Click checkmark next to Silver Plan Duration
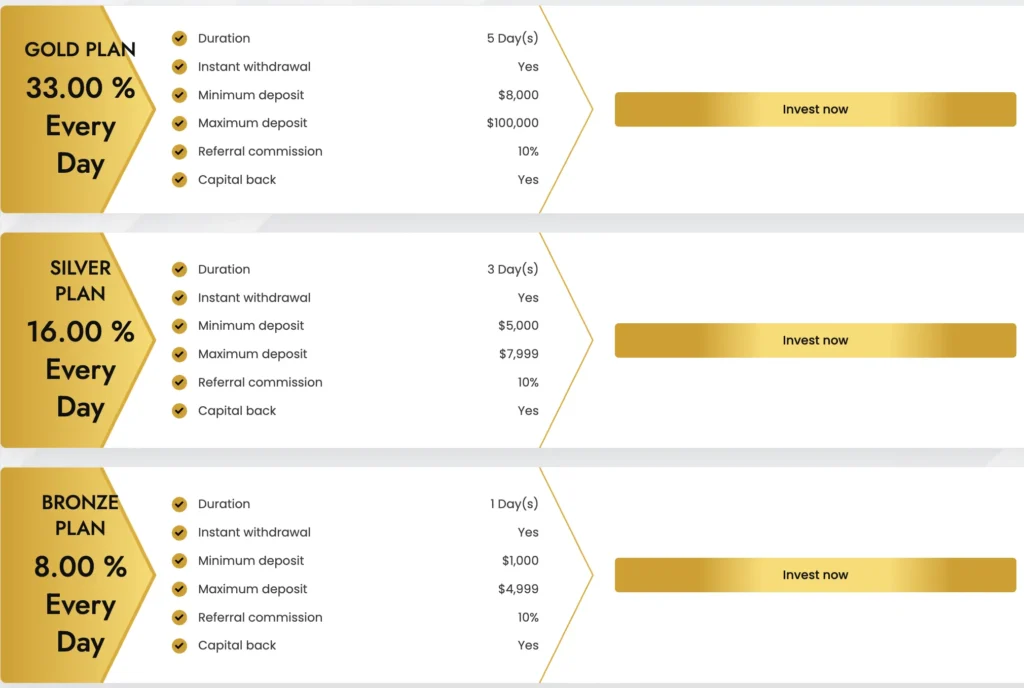The width and height of the screenshot is (1024, 688). [x=180, y=269]
